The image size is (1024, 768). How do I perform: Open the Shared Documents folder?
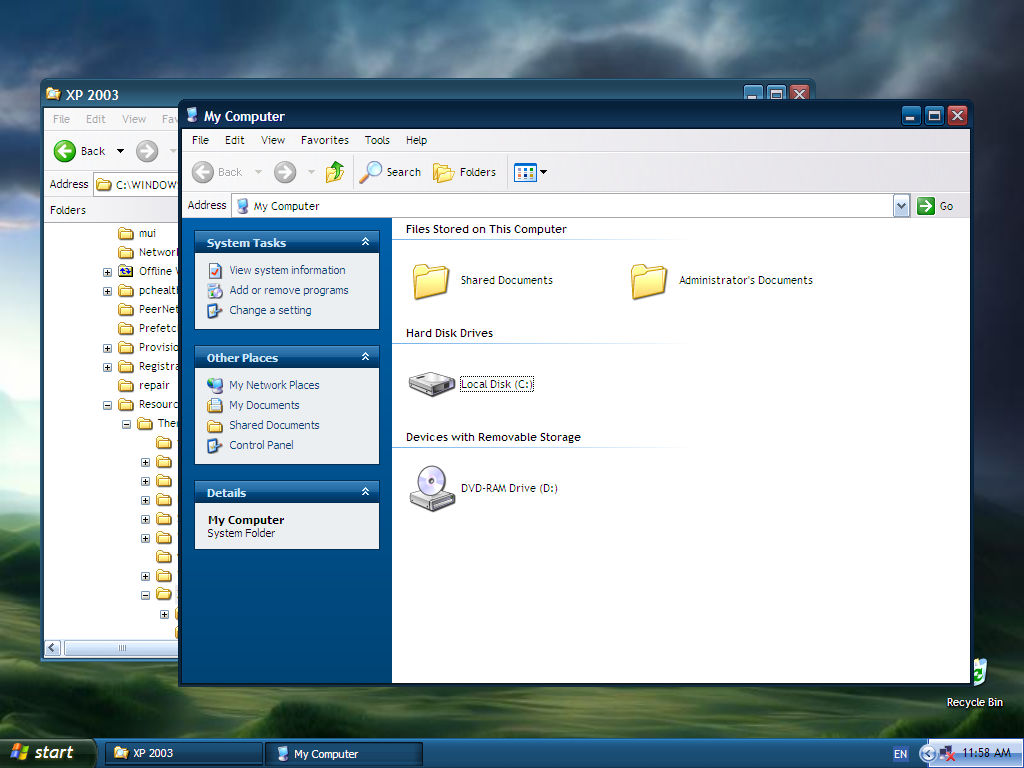pos(430,280)
